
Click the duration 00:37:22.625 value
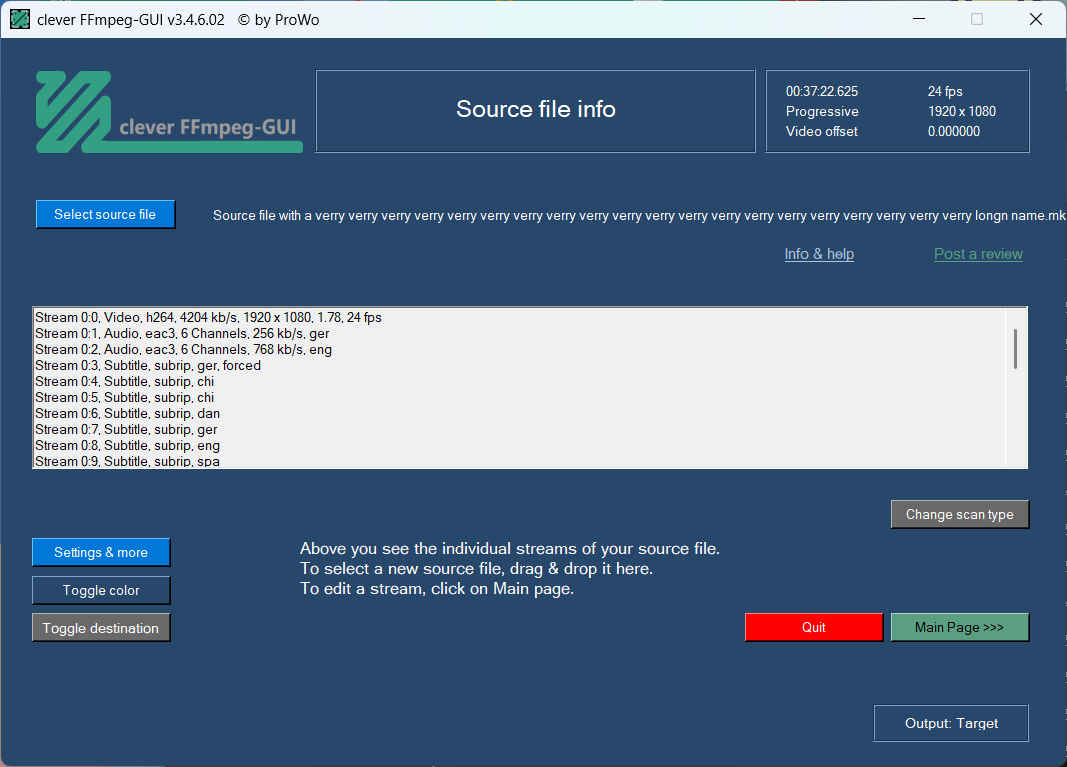point(822,91)
